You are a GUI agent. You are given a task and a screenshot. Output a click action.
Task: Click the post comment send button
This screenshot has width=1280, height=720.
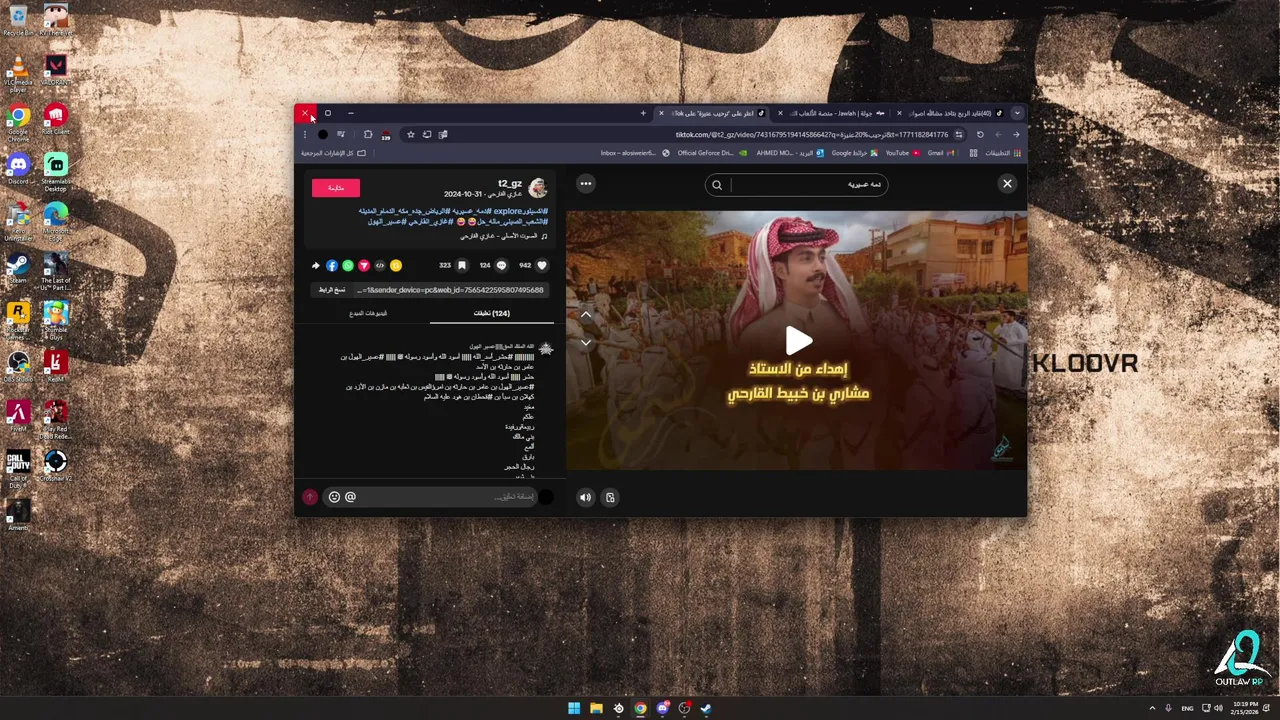pos(310,497)
